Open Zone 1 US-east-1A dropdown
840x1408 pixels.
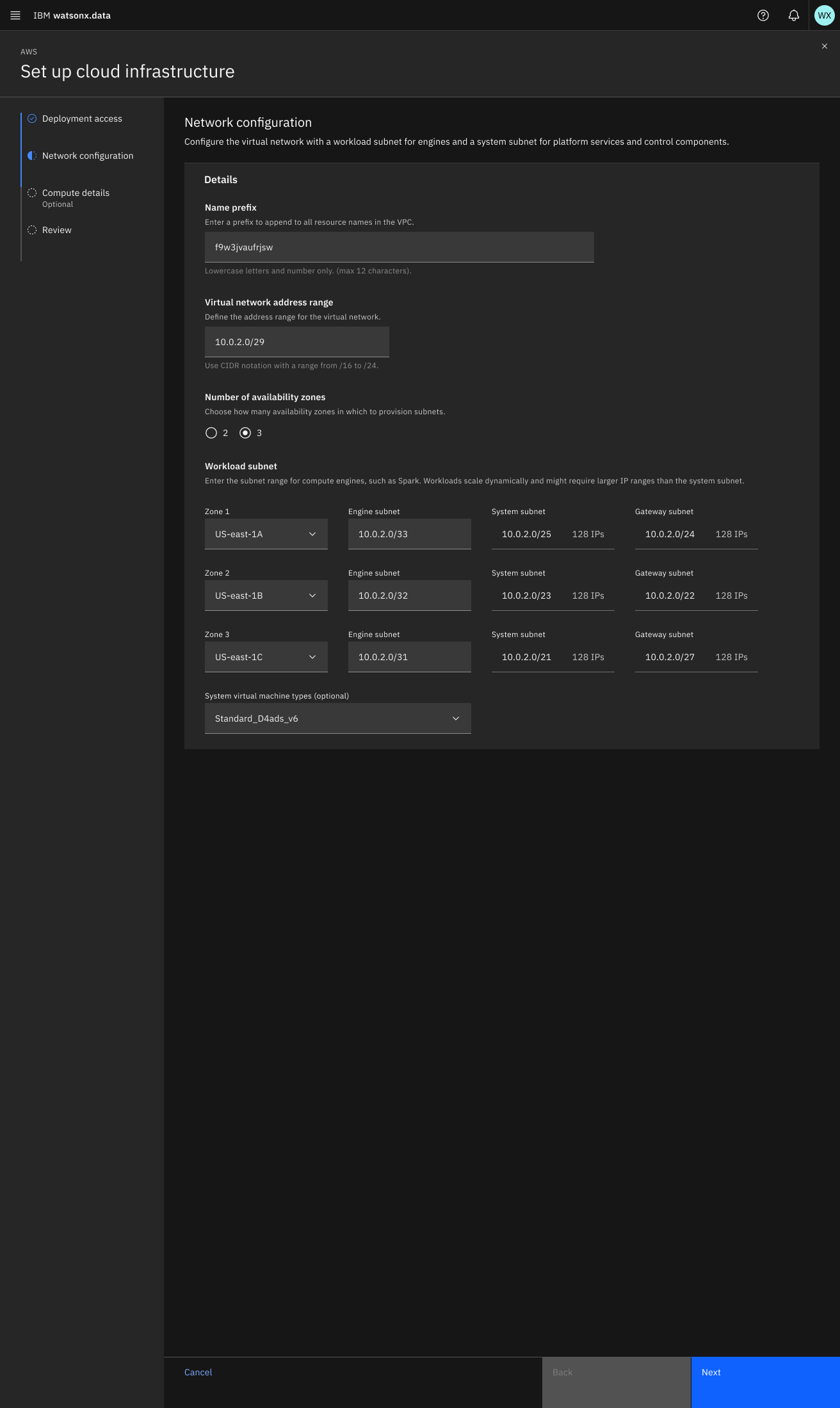coord(266,534)
